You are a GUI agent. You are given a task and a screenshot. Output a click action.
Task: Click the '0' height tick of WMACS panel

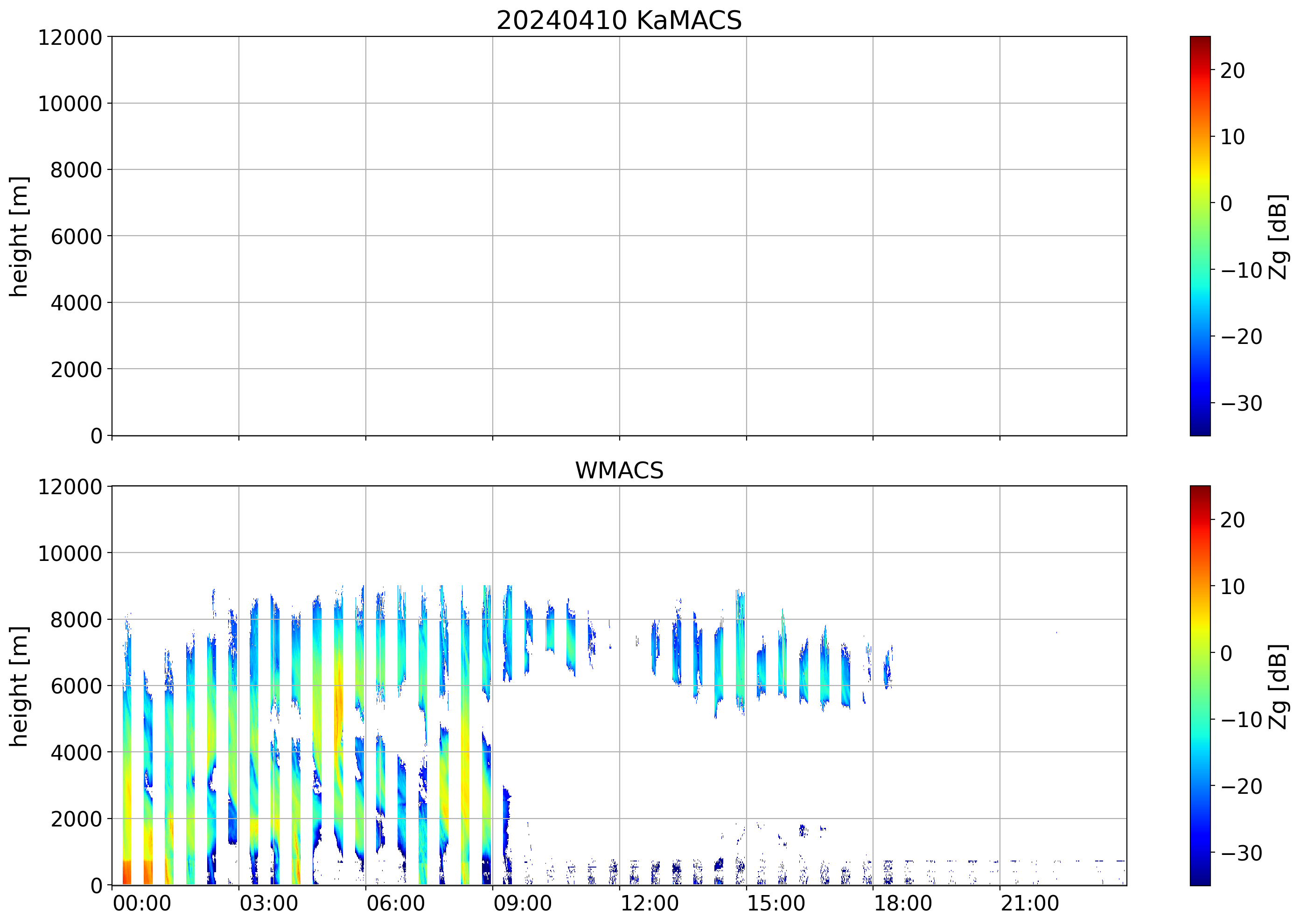click(96, 885)
